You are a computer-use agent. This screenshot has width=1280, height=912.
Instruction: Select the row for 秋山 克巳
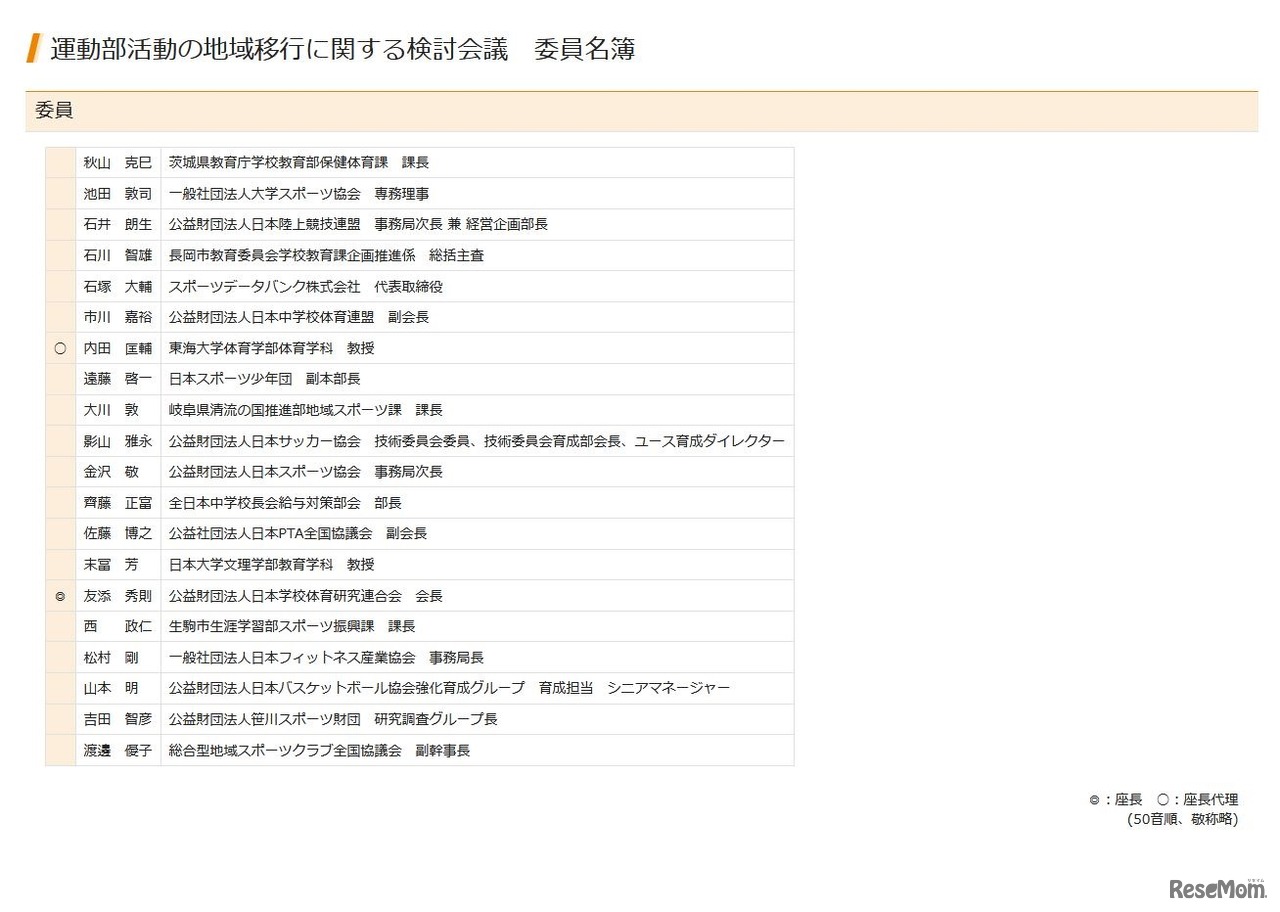(418, 162)
